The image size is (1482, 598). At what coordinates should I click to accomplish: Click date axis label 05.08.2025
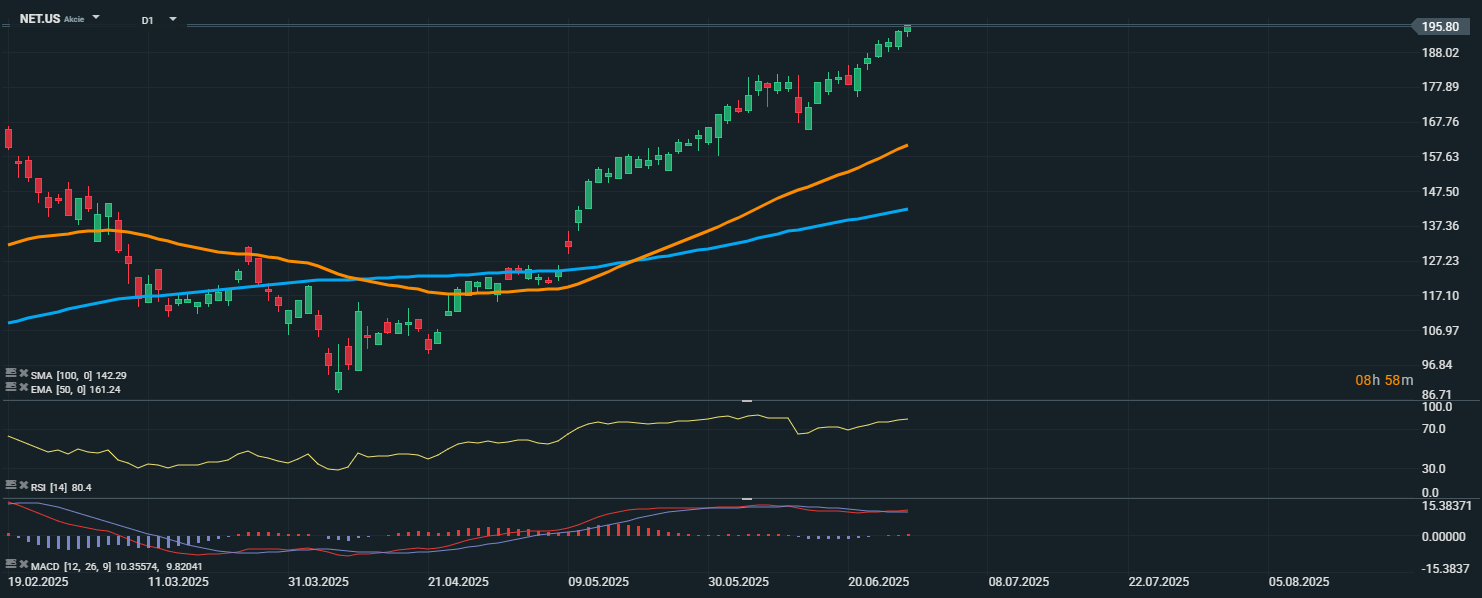(1298, 581)
